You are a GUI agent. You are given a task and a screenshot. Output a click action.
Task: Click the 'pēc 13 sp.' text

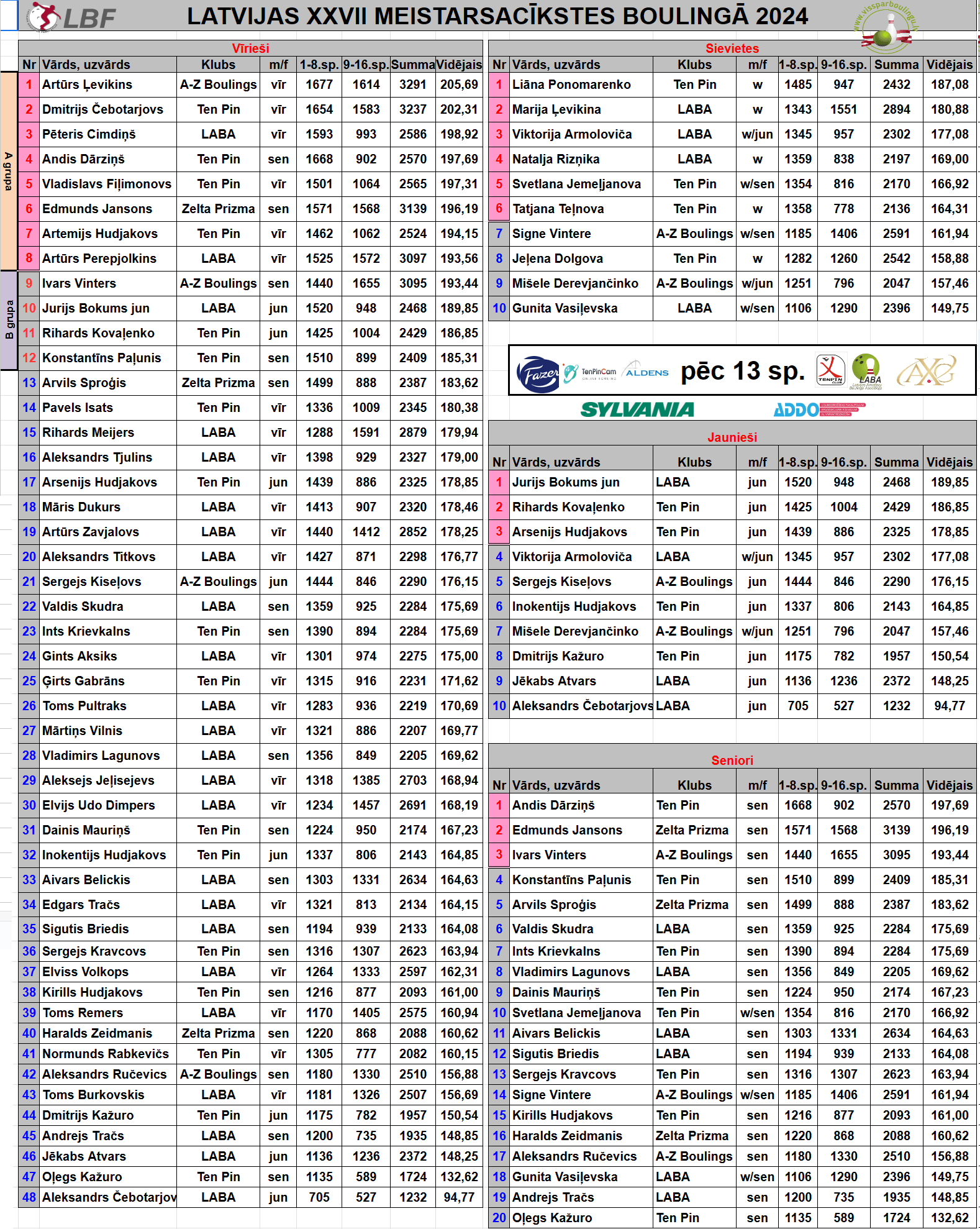(x=742, y=371)
